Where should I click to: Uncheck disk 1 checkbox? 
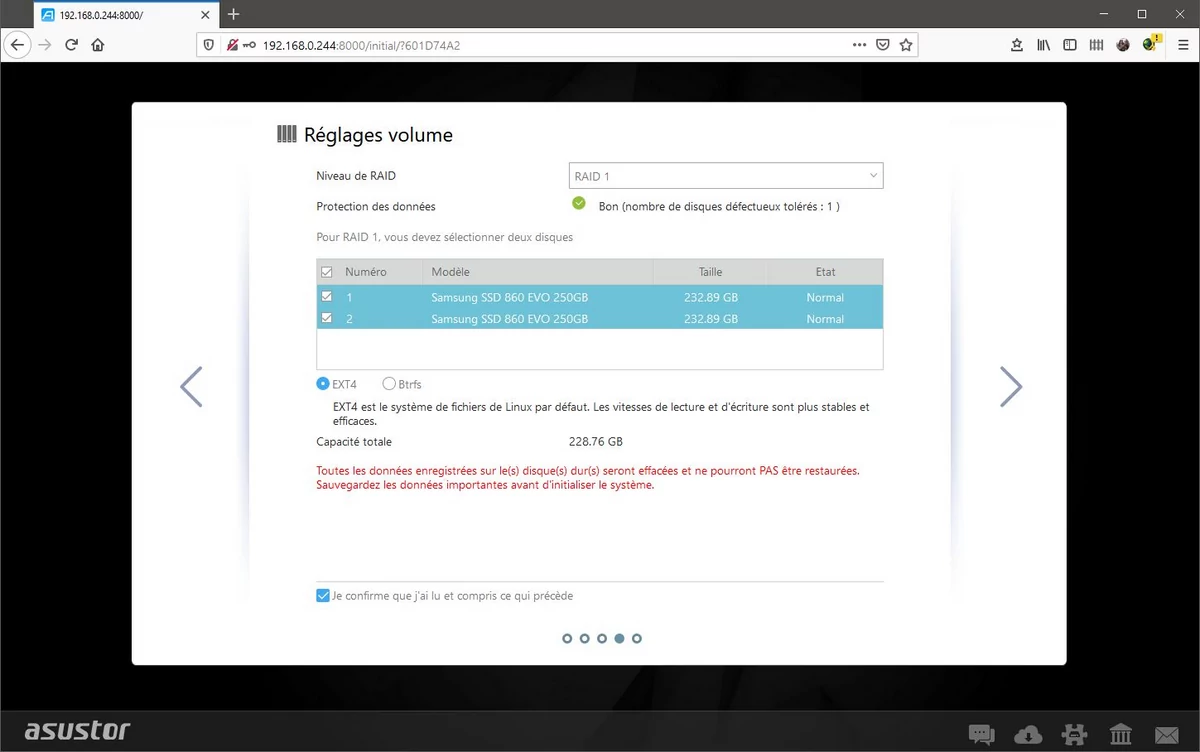[x=326, y=297]
